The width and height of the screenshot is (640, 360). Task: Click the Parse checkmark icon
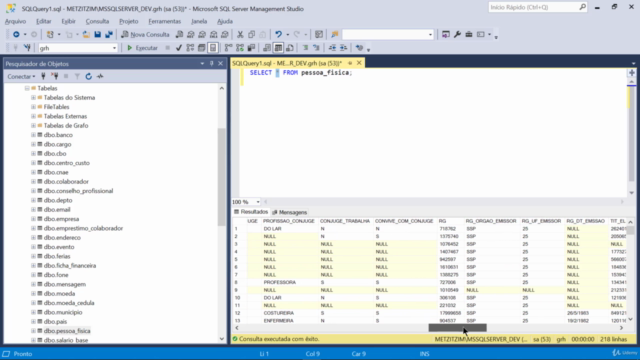pos(178,48)
